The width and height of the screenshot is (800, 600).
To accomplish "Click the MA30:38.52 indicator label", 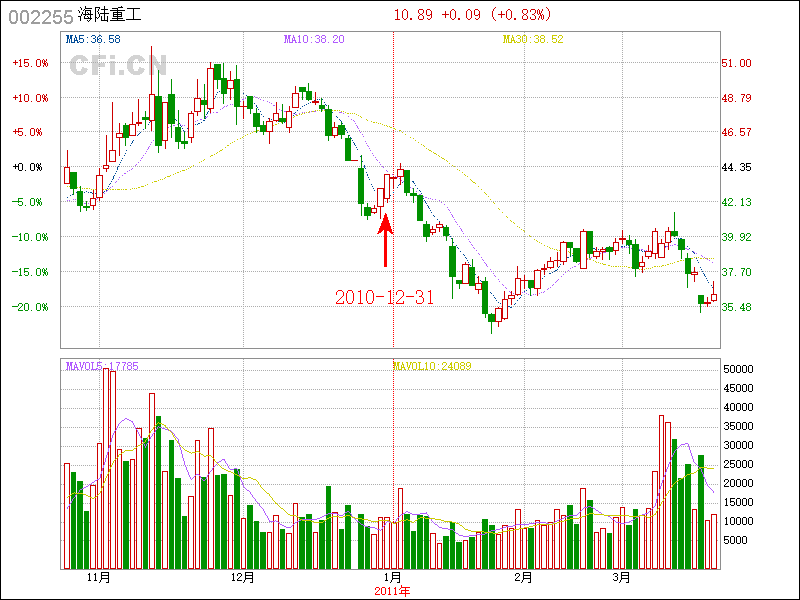I will tap(533, 39).
